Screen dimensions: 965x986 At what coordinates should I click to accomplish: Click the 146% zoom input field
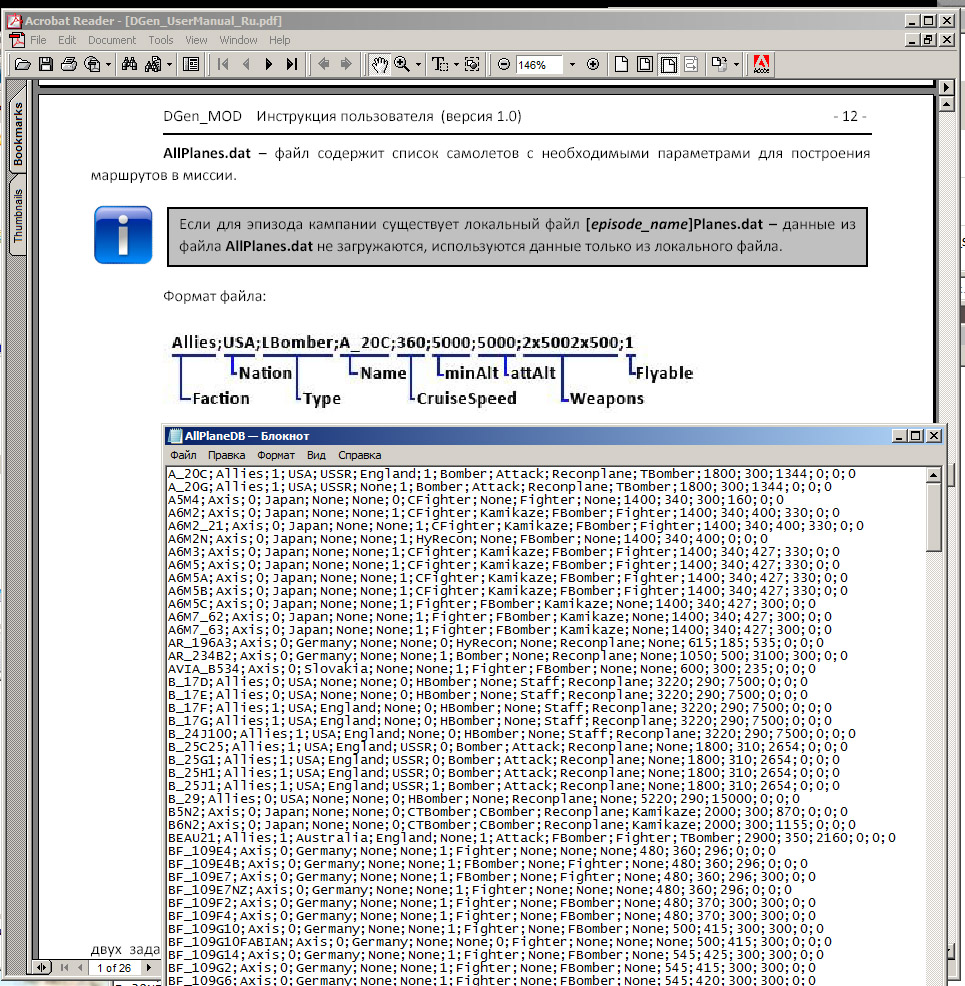[x=538, y=65]
